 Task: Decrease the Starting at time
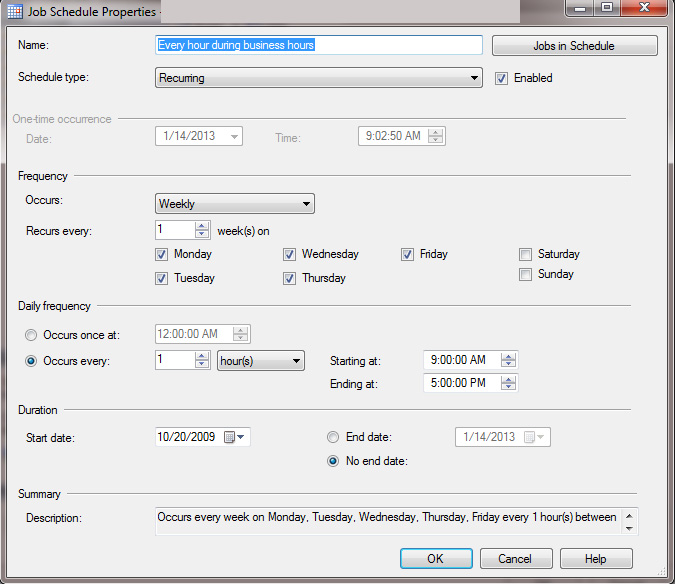coord(508,364)
